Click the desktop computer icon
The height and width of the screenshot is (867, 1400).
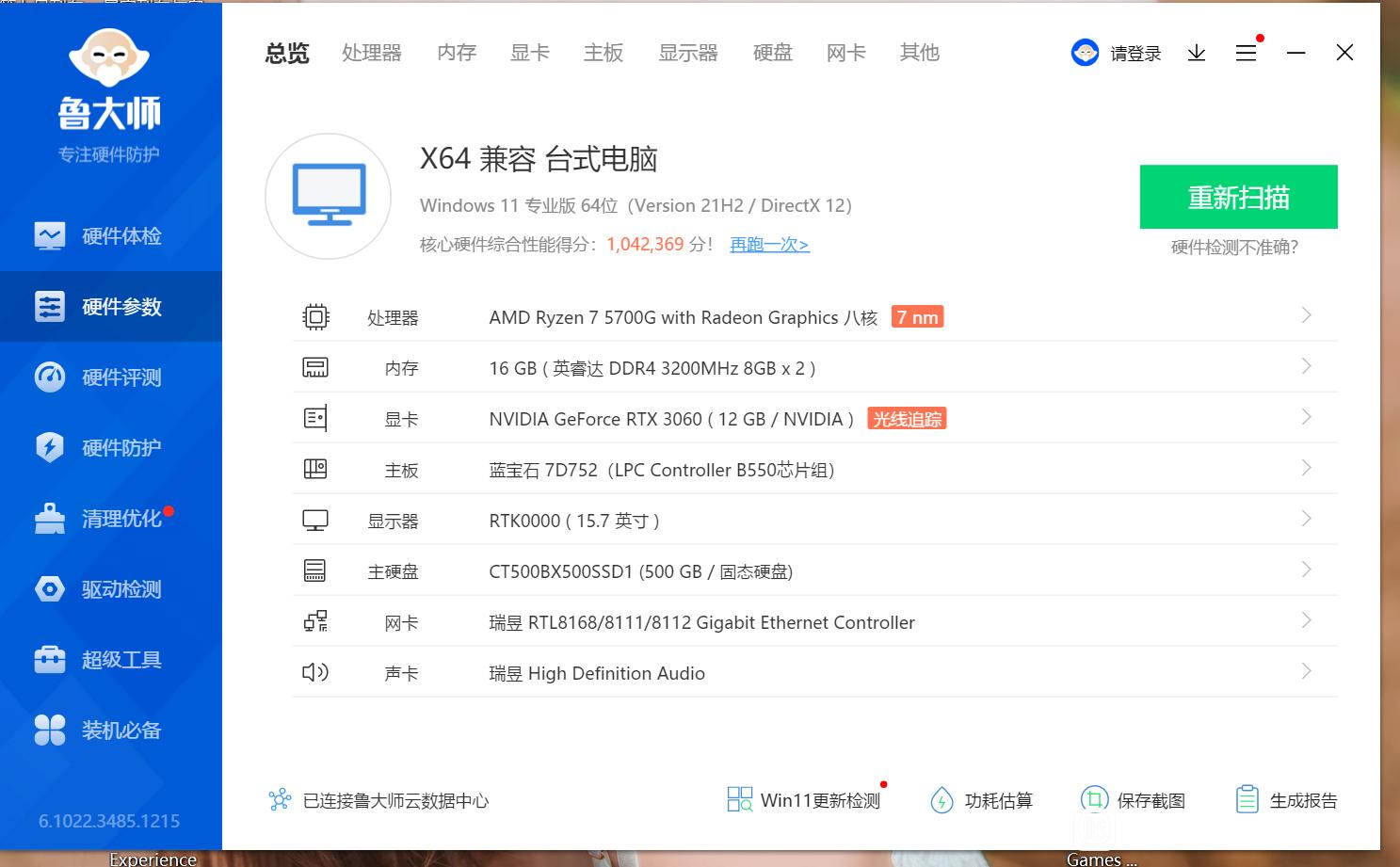click(x=328, y=196)
